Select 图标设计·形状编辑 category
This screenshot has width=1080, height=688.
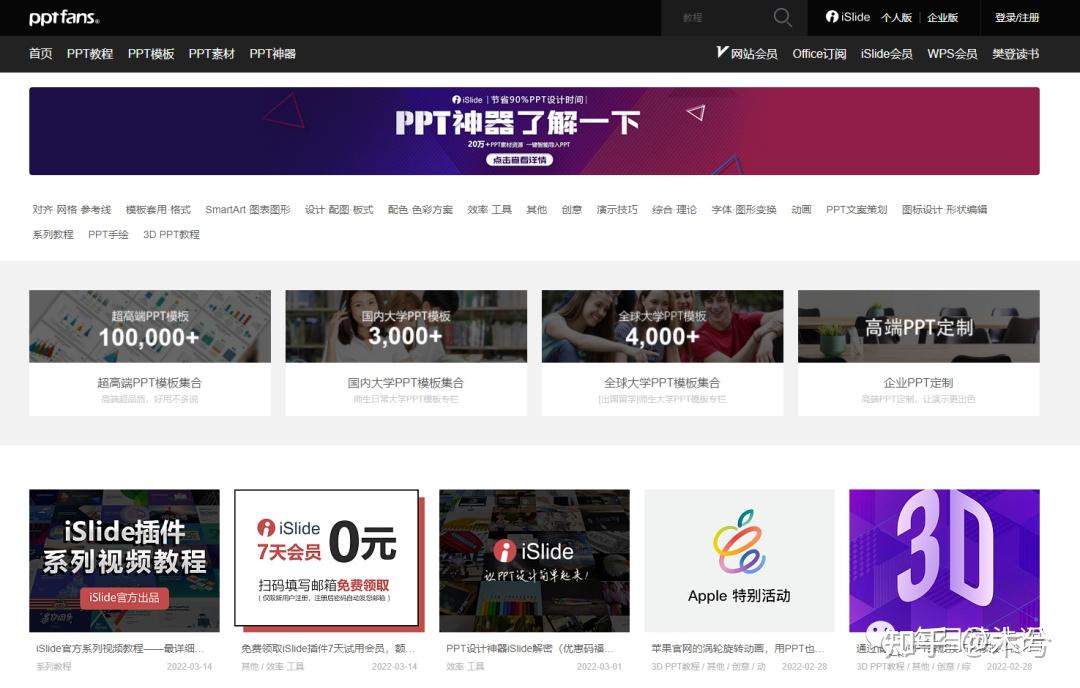pyautogui.click(x=944, y=209)
